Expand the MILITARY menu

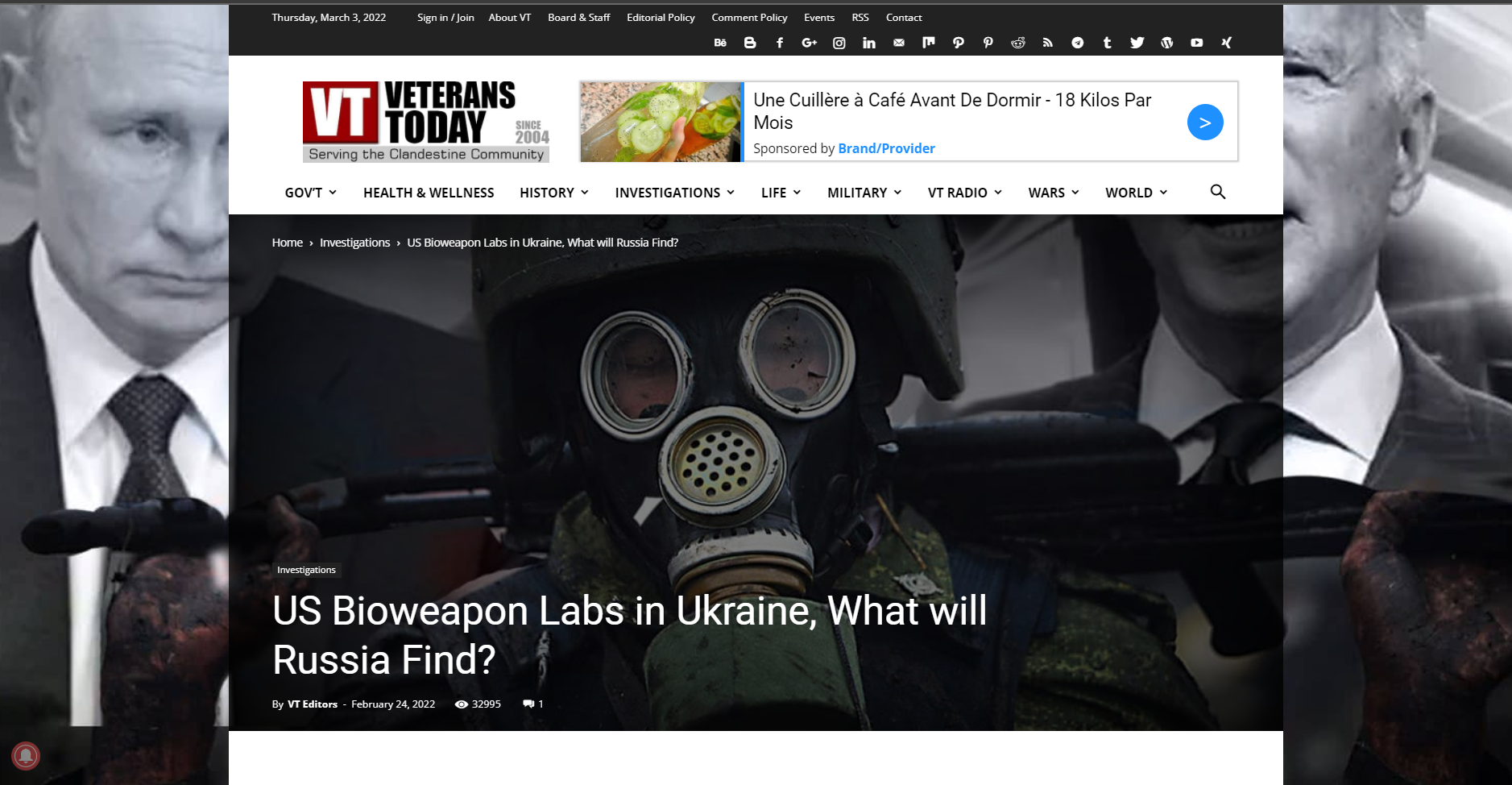(x=864, y=193)
